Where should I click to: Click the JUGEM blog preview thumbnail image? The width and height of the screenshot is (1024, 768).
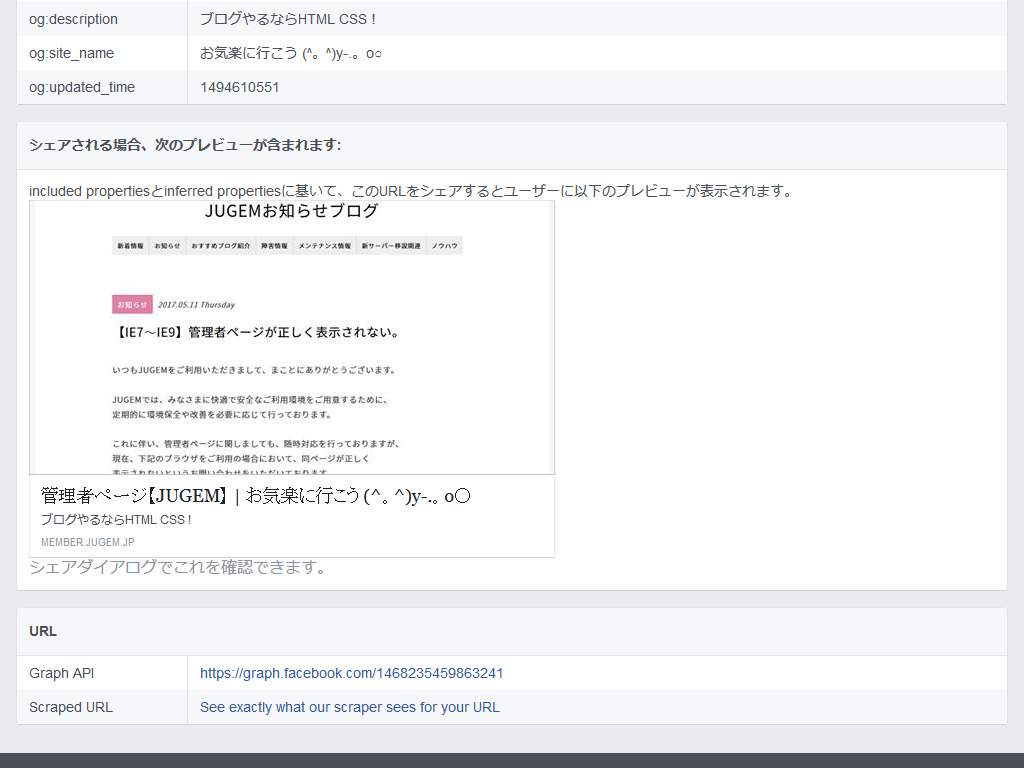pos(292,338)
